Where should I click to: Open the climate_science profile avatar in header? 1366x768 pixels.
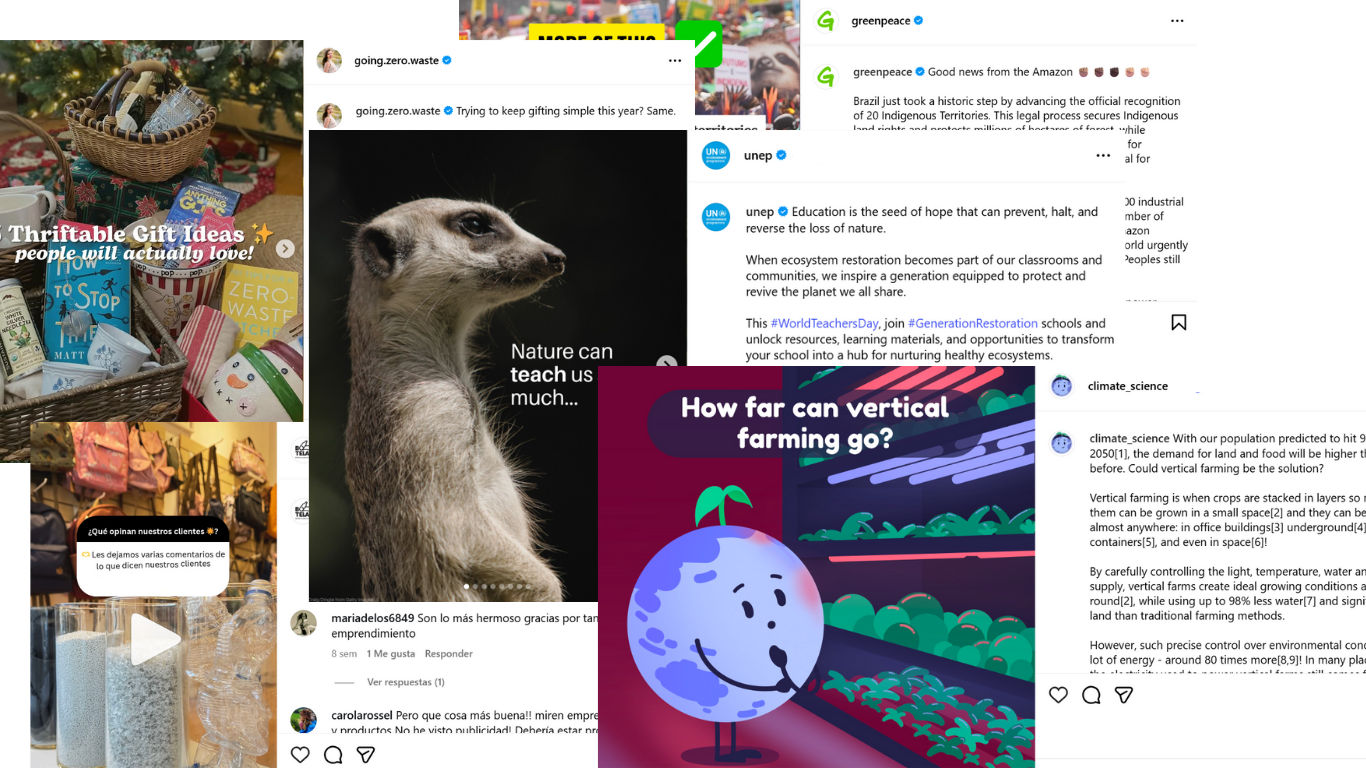pos(1062,386)
